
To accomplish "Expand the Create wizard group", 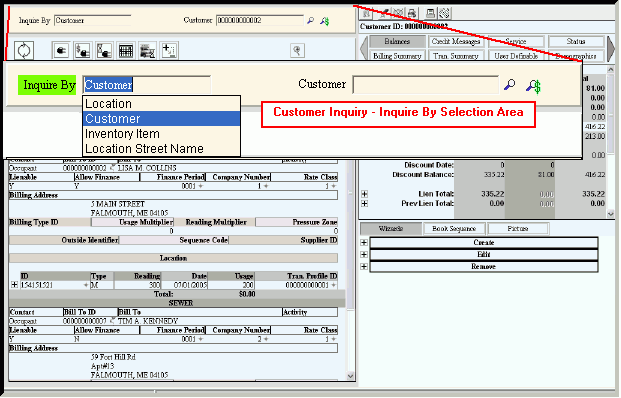I will pos(364,243).
